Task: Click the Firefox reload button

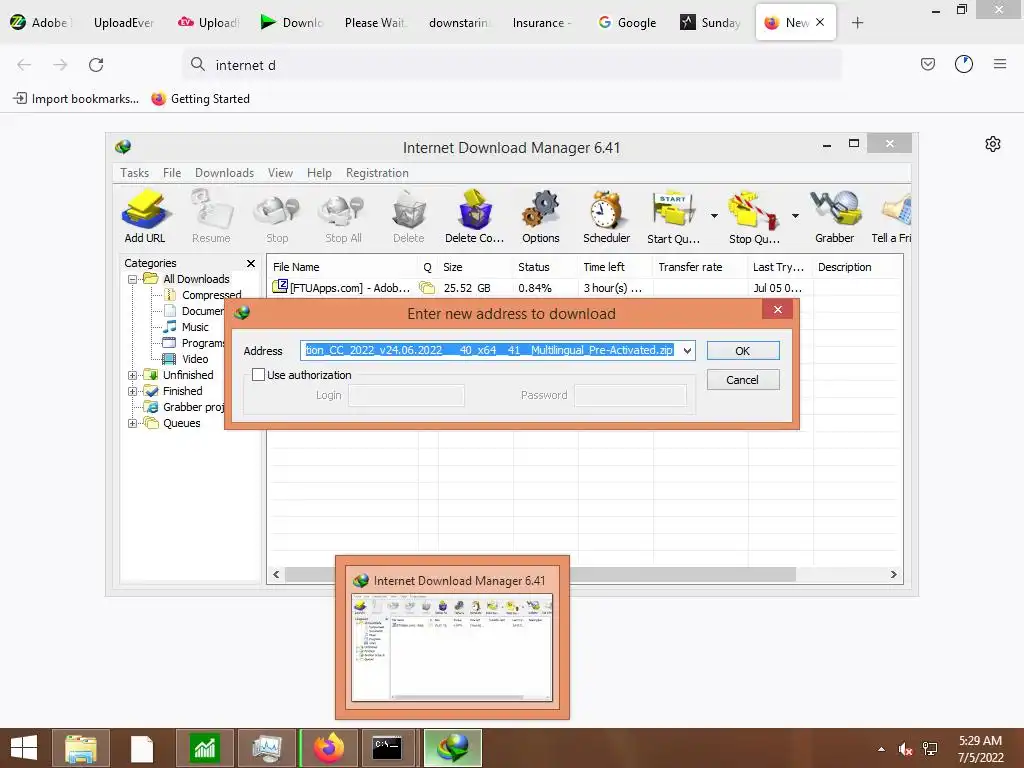Action: tap(96, 65)
